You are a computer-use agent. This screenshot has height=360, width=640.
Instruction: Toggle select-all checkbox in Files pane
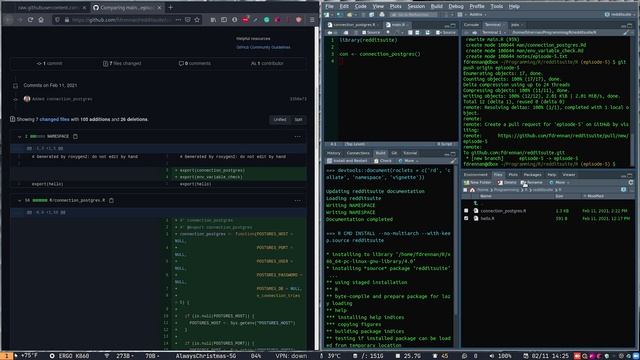click(465, 190)
